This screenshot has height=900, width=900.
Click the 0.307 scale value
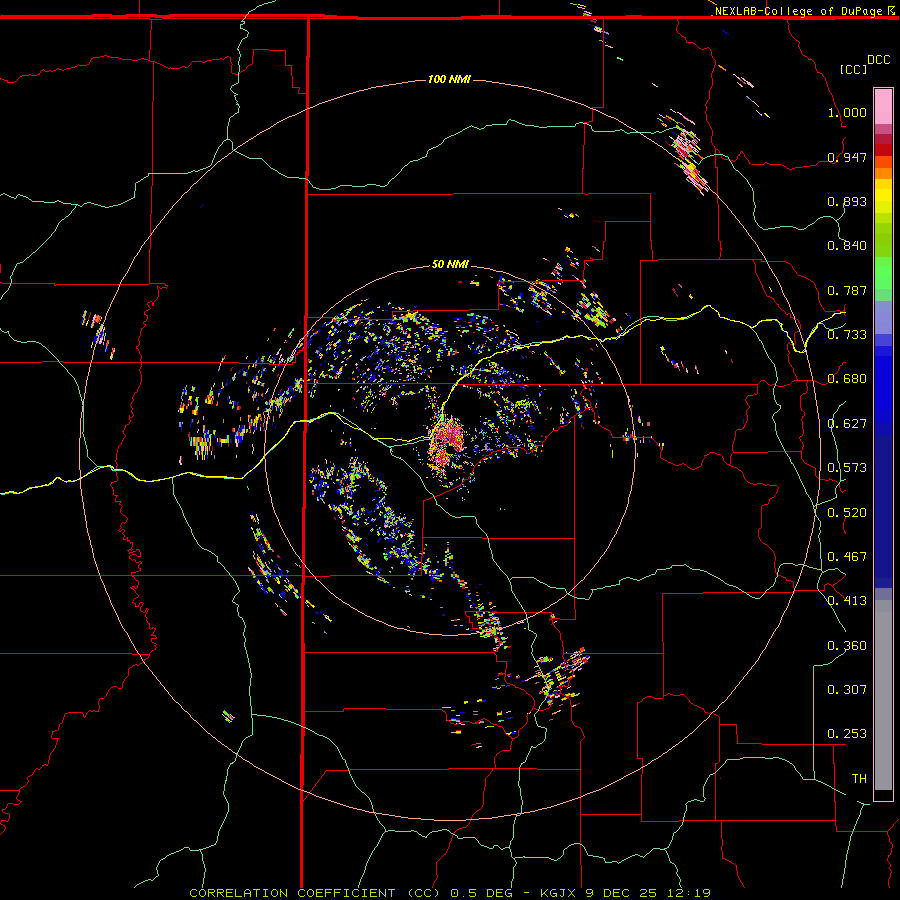(847, 690)
